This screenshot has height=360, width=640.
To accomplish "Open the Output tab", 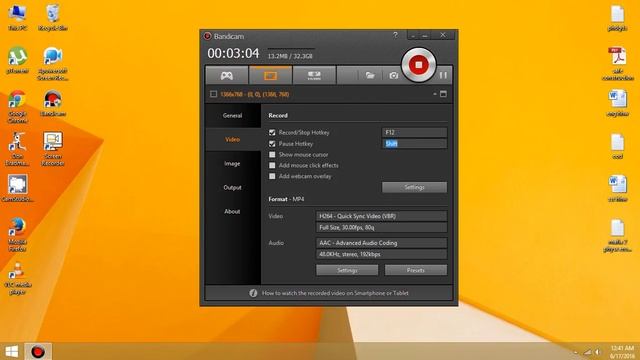I will click(x=233, y=188).
